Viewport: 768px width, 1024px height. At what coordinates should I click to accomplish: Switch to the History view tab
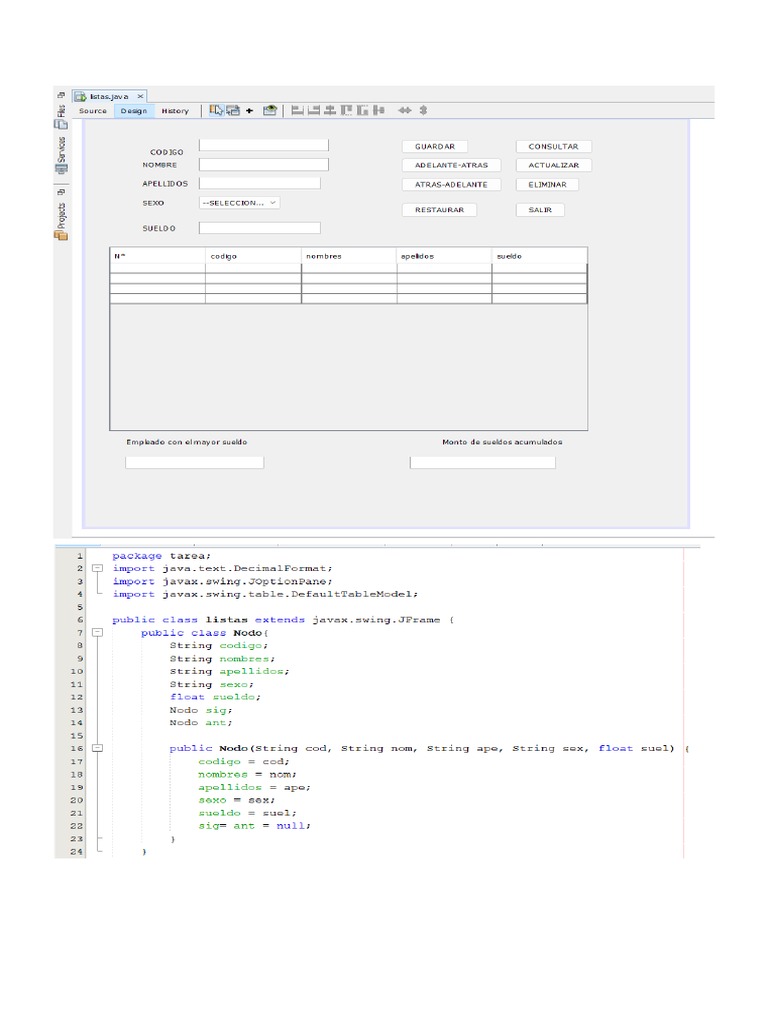click(x=174, y=111)
